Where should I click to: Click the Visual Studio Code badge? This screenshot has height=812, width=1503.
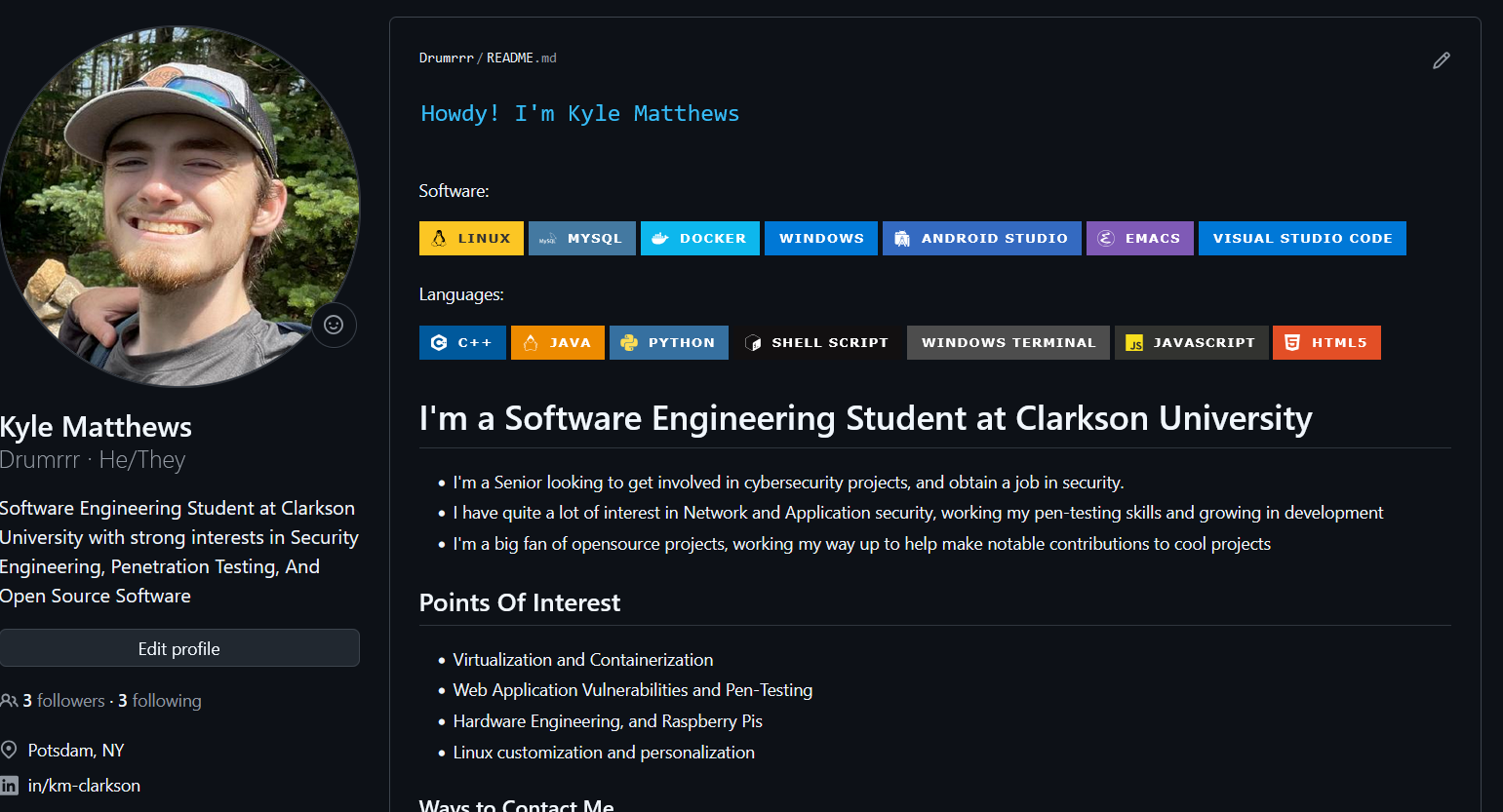(1302, 238)
